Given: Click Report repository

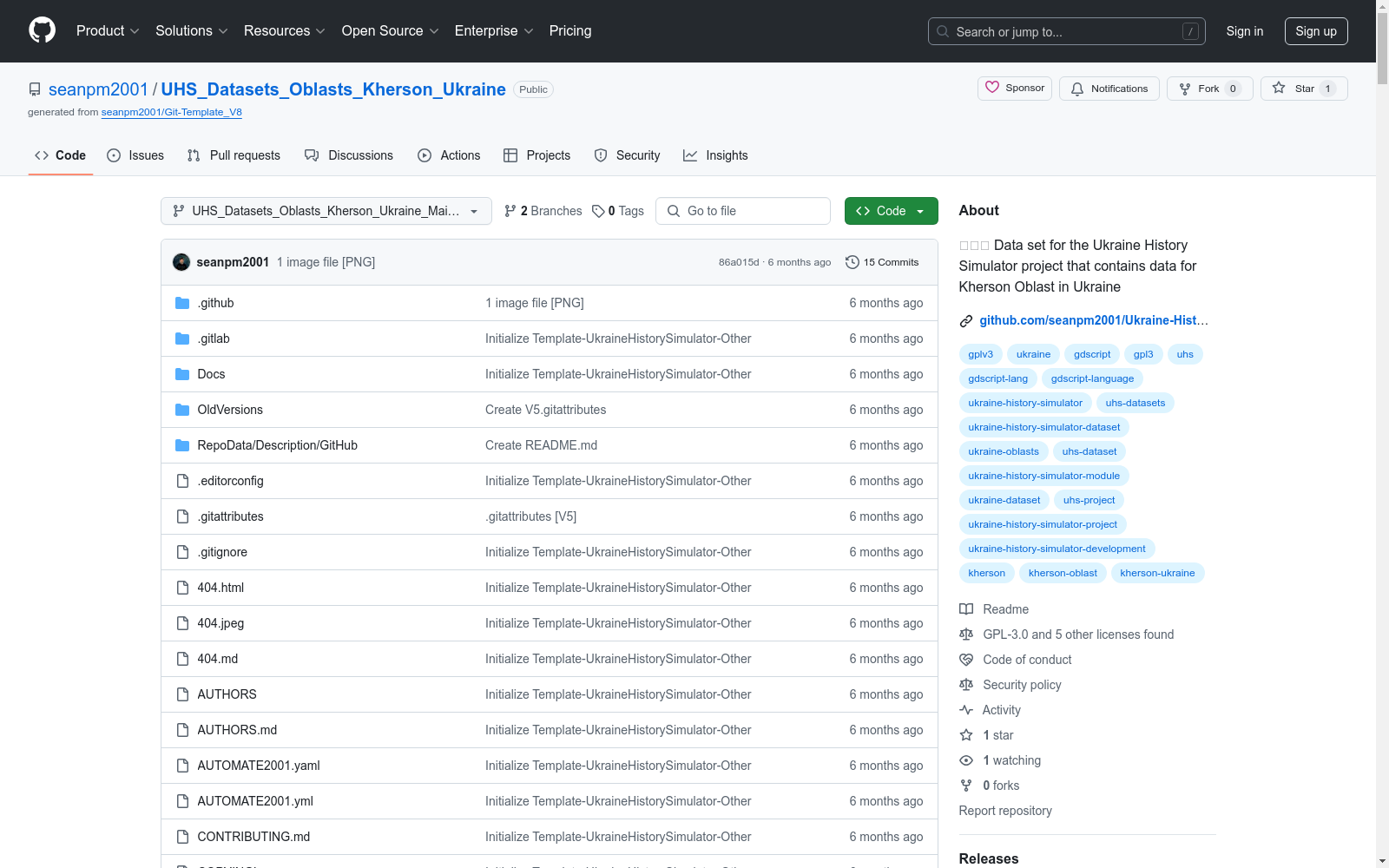Looking at the screenshot, I should [1005, 811].
